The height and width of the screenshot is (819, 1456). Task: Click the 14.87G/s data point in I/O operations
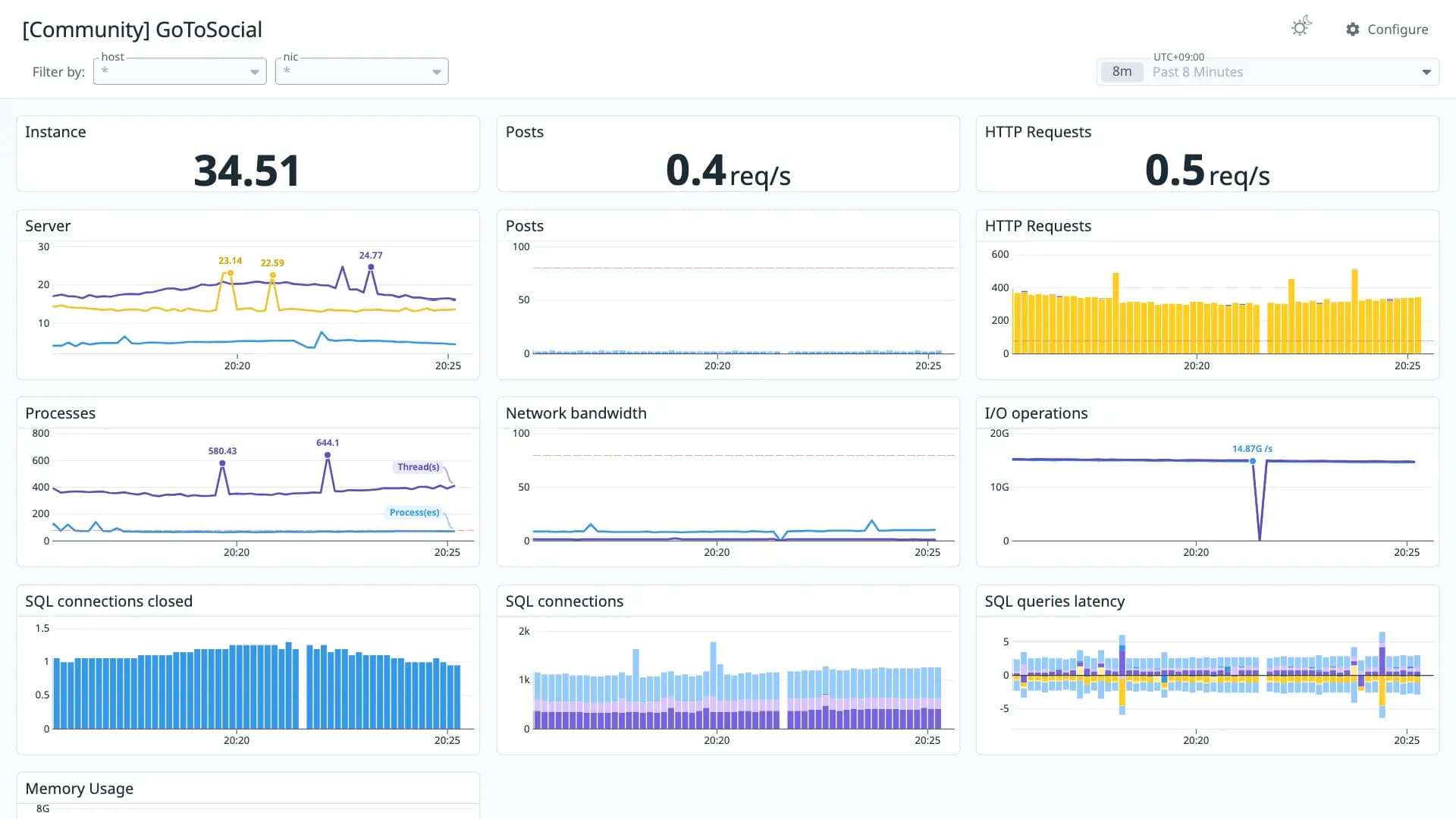pos(1253,461)
